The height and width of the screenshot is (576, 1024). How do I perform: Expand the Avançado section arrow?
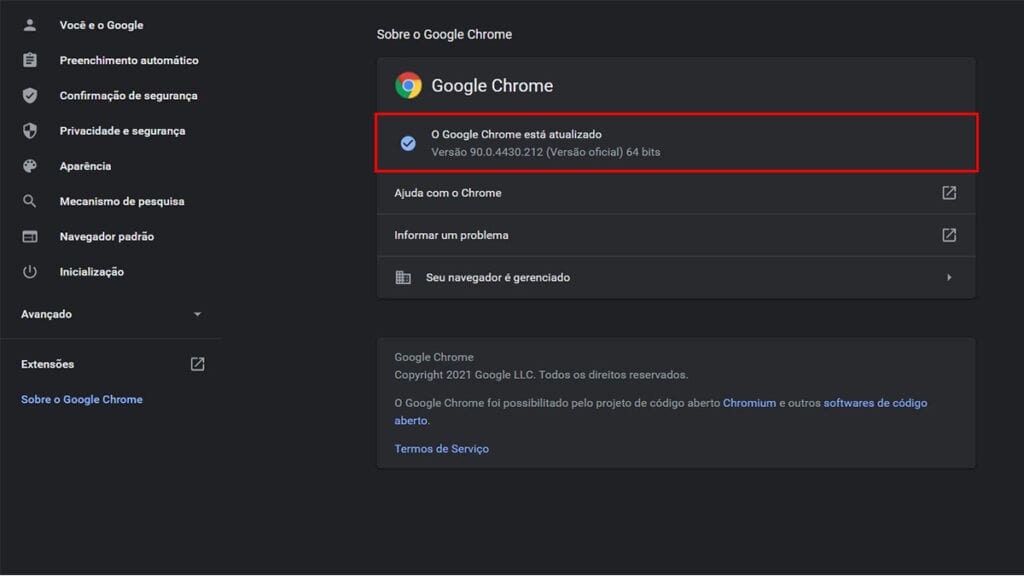tap(197, 314)
